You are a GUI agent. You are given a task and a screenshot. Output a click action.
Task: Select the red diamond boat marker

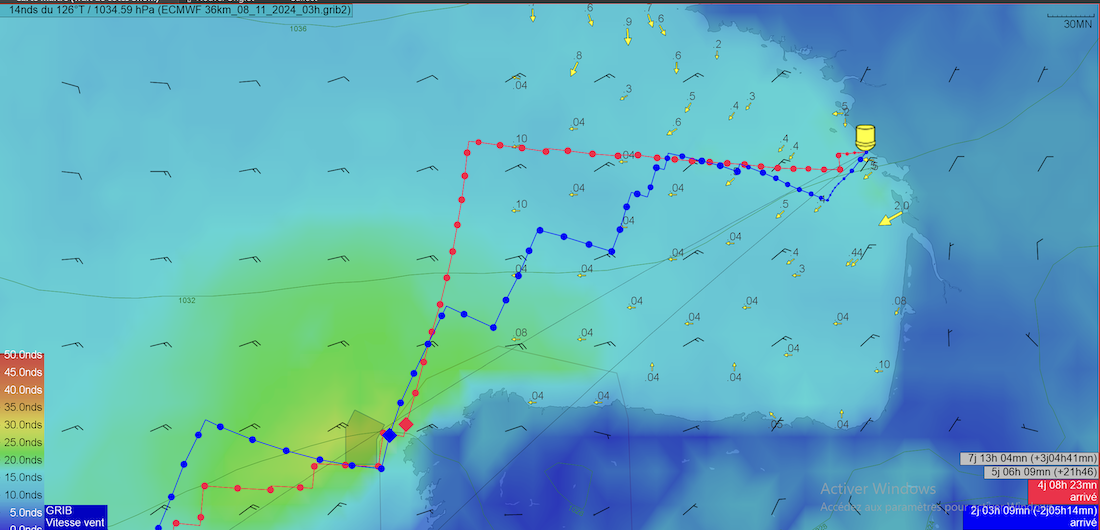(x=406, y=425)
